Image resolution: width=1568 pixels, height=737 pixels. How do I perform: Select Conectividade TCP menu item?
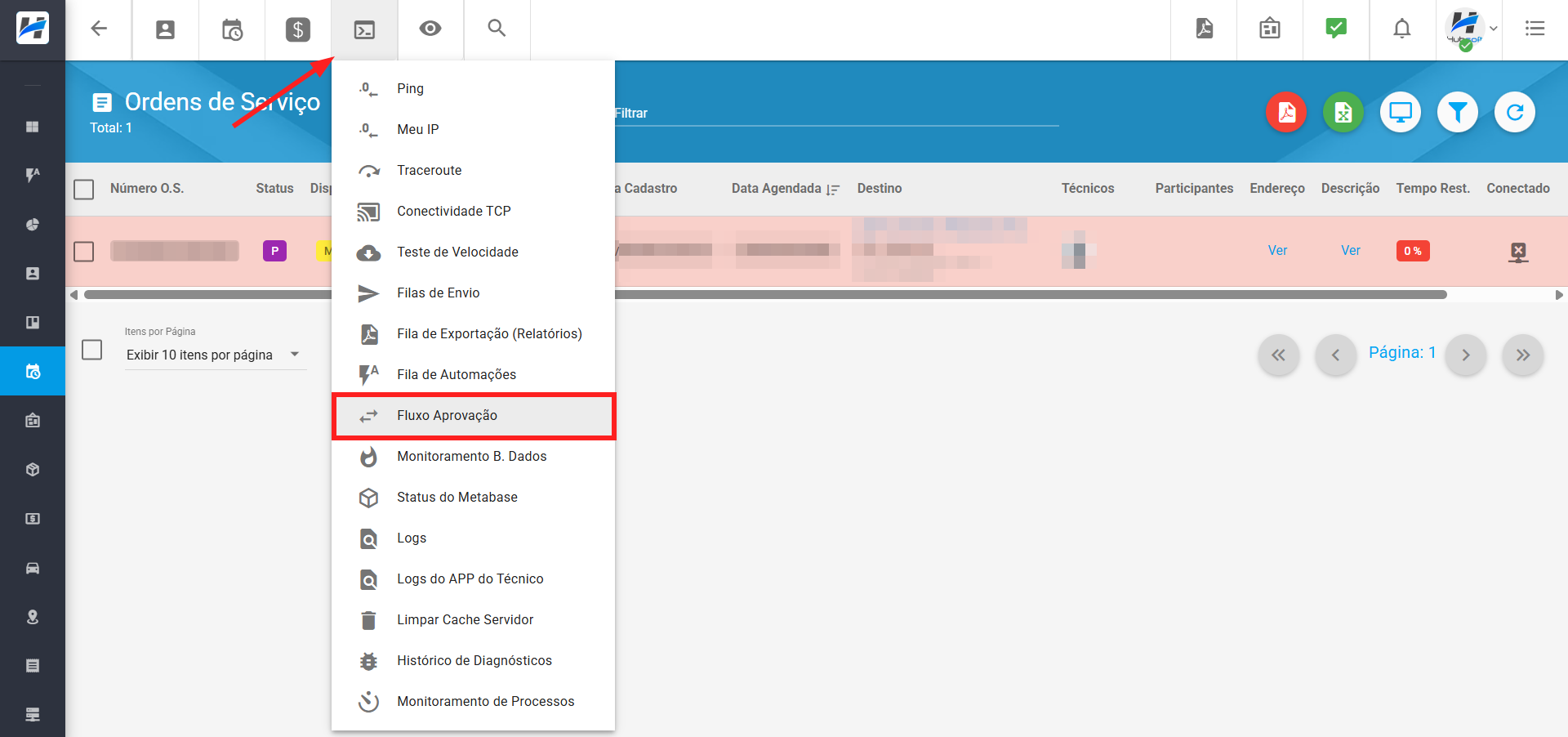click(473, 211)
